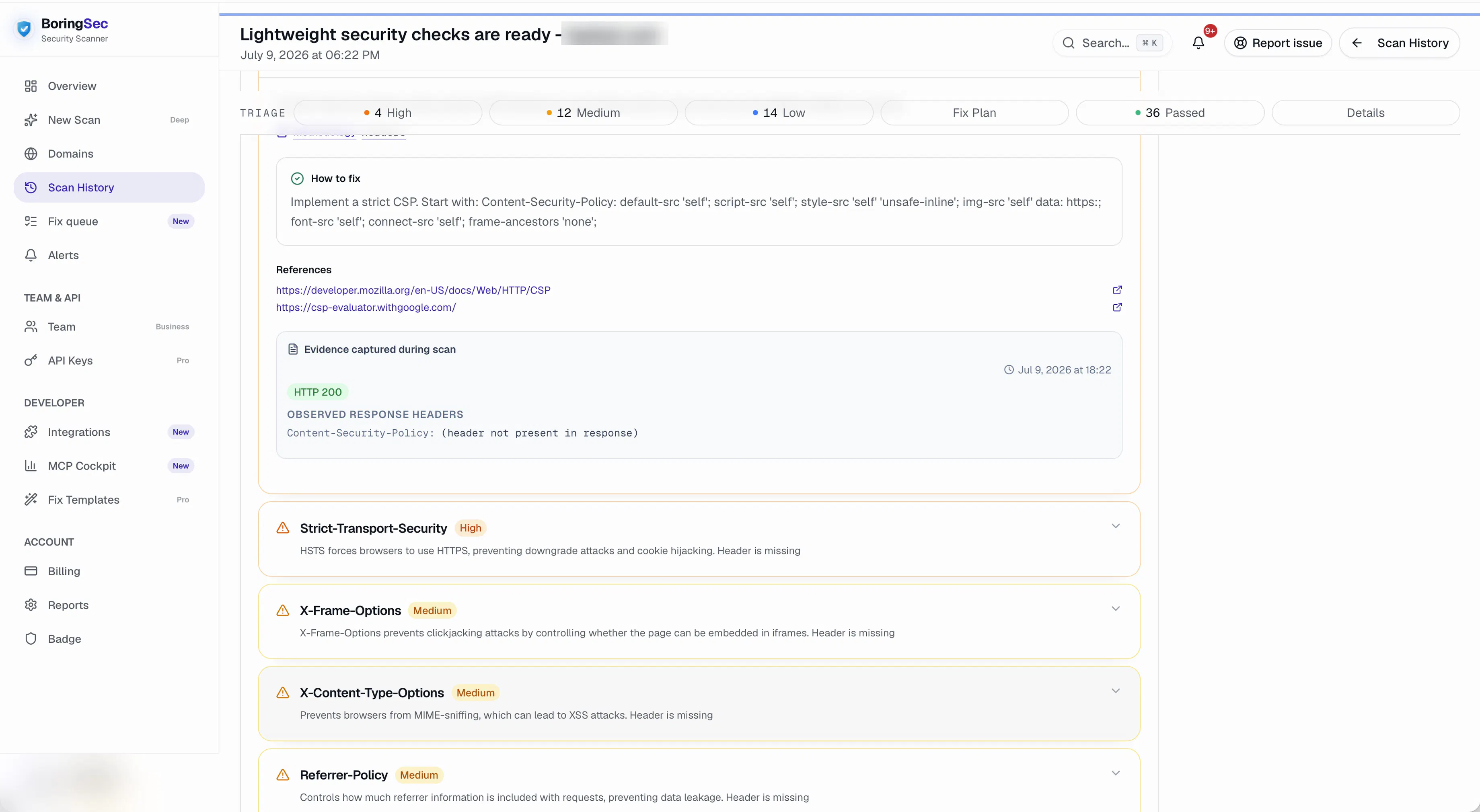Open the notifications bell
The height and width of the screenshot is (812, 1480).
(x=1198, y=43)
